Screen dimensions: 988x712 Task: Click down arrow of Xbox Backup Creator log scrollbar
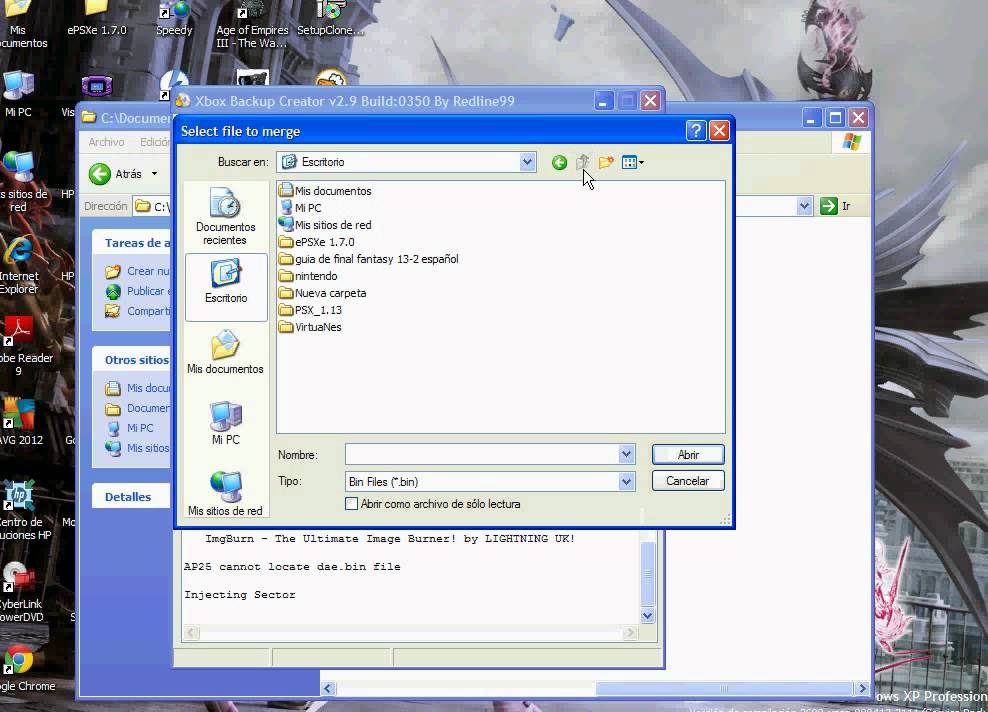(648, 616)
